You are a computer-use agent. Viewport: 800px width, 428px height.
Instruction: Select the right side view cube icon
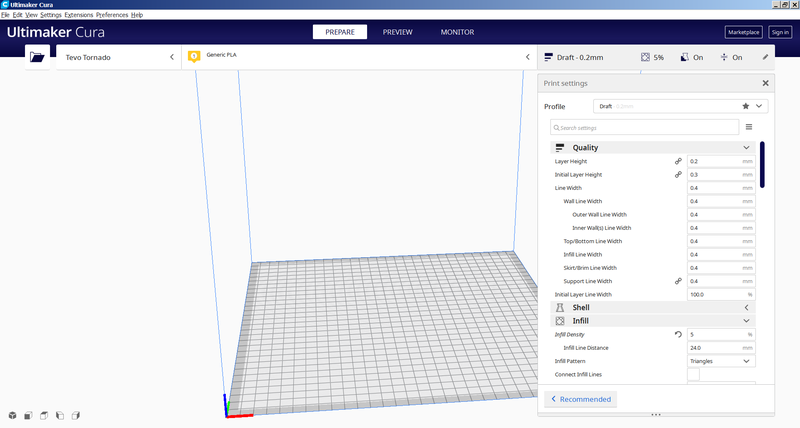click(x=76, y=415)
